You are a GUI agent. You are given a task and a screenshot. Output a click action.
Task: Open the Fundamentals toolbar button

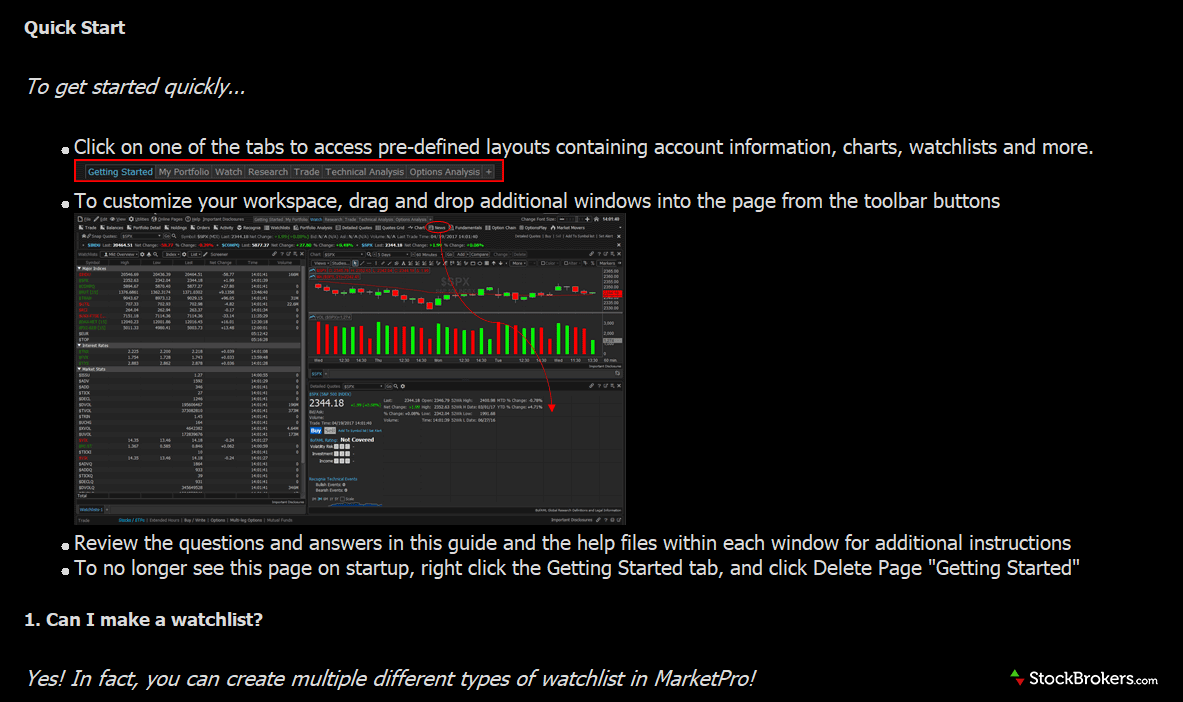click(468, 227)
